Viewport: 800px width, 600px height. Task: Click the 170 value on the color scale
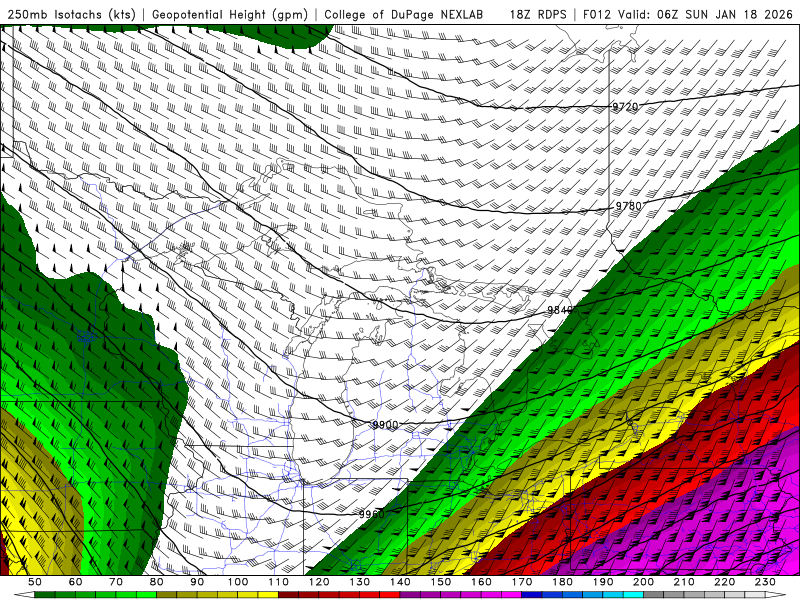tap(521, 582)
